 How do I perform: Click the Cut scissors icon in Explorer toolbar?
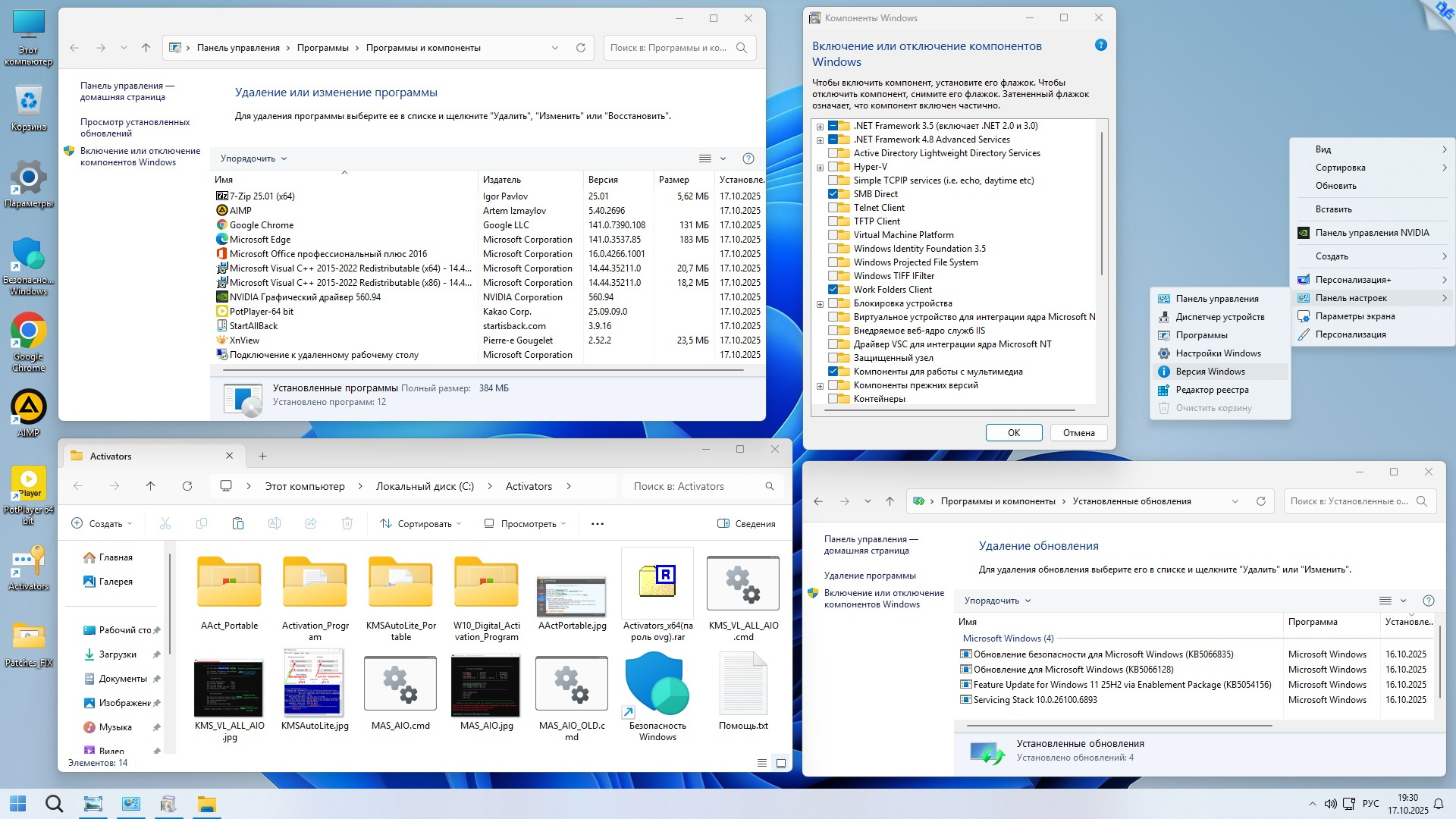[x=165, y=523]
